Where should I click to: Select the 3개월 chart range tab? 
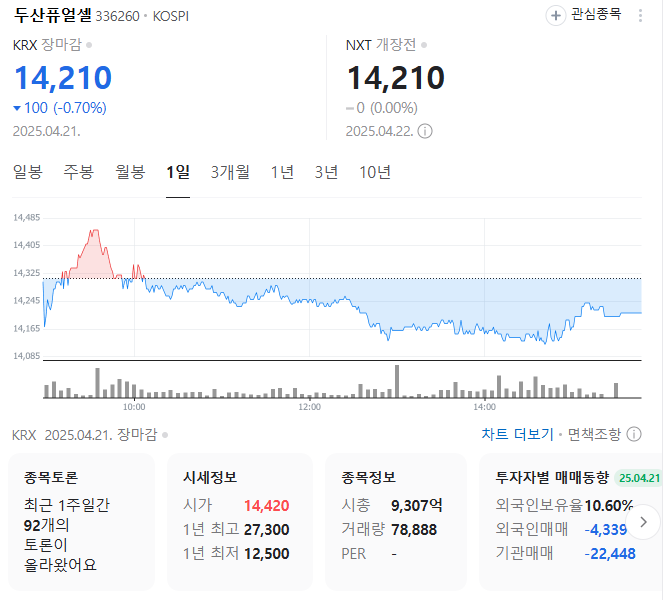click(x=230, y=172)
